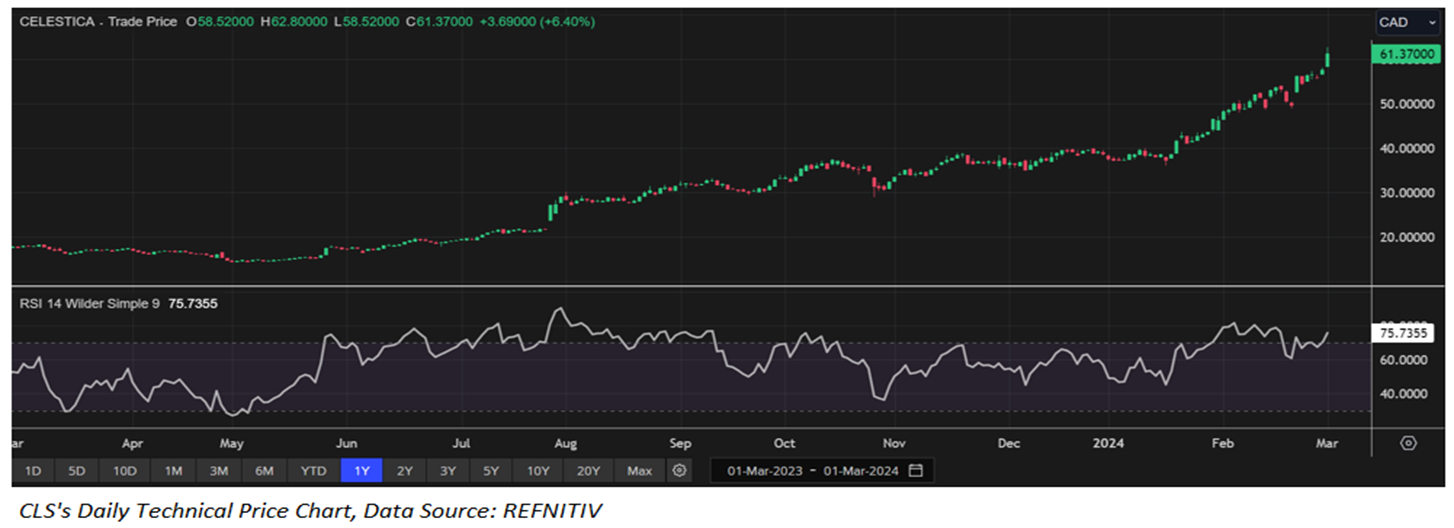Show the Max time range
The height and width of the screenshot is (528, 1454).
[x=639, y=470]
